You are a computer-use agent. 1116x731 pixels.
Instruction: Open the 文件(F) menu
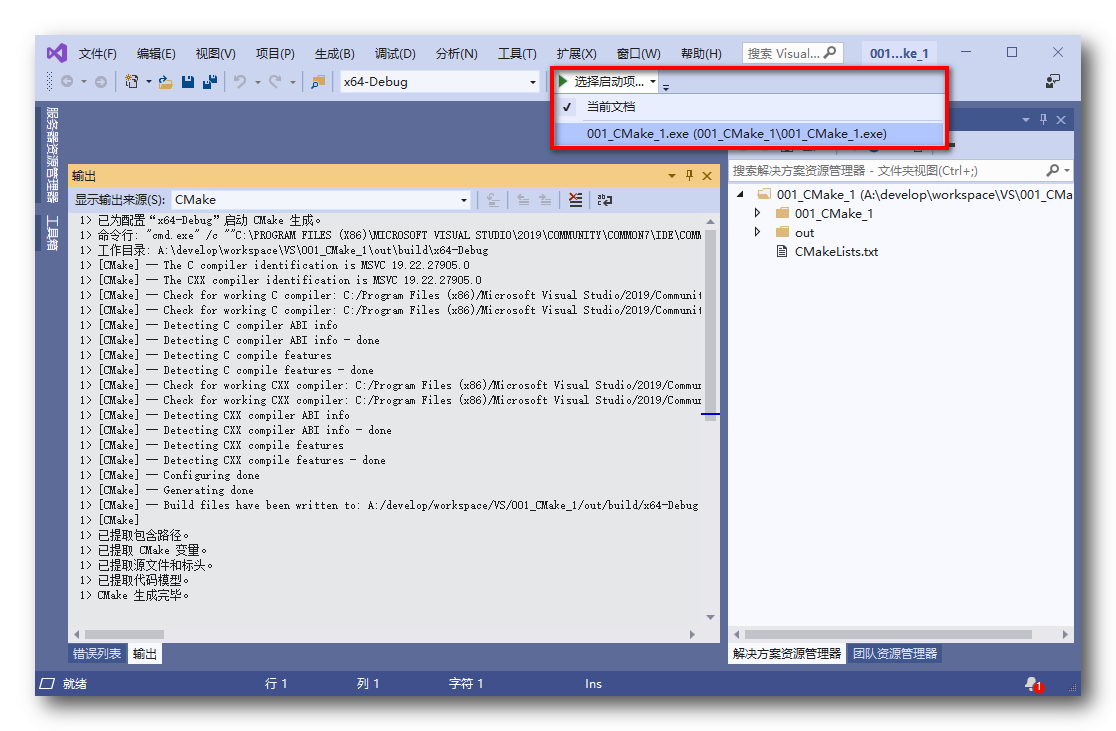(98, 53)
